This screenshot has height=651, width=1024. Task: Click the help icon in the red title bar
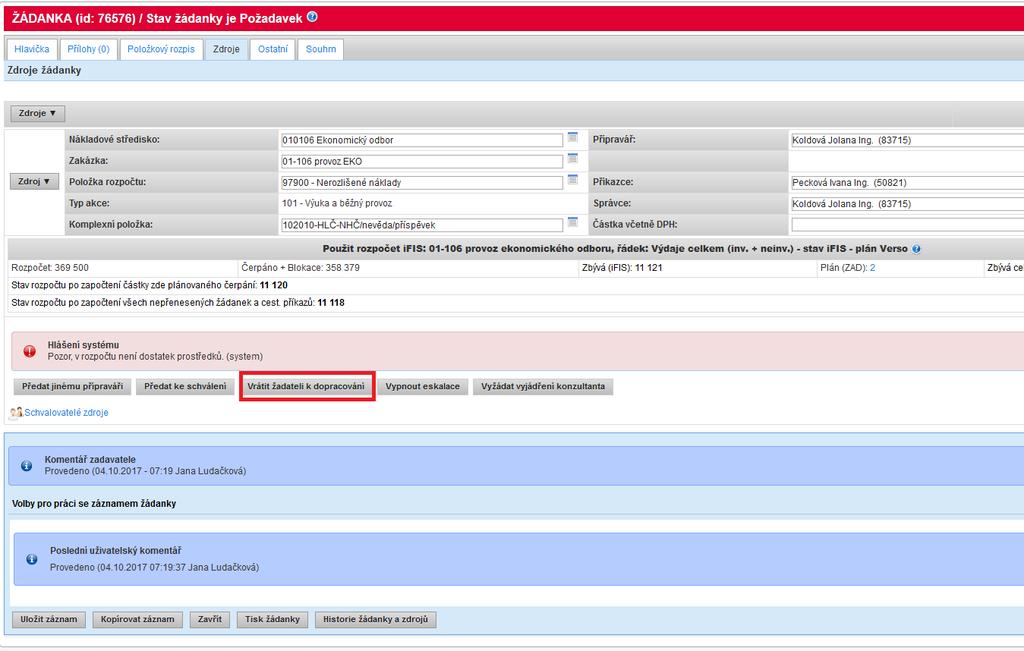point(312,17)
